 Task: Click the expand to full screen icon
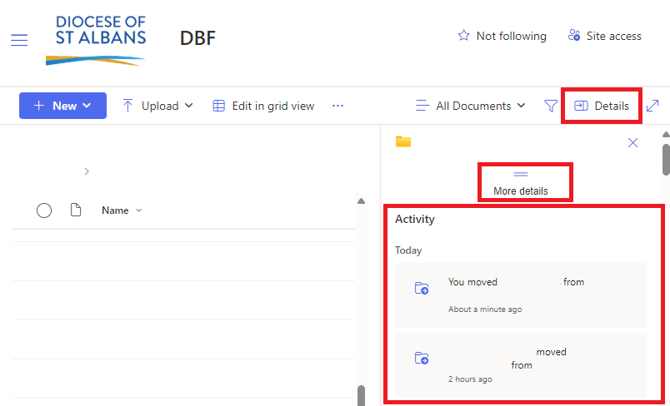click(x=653, y=106)
